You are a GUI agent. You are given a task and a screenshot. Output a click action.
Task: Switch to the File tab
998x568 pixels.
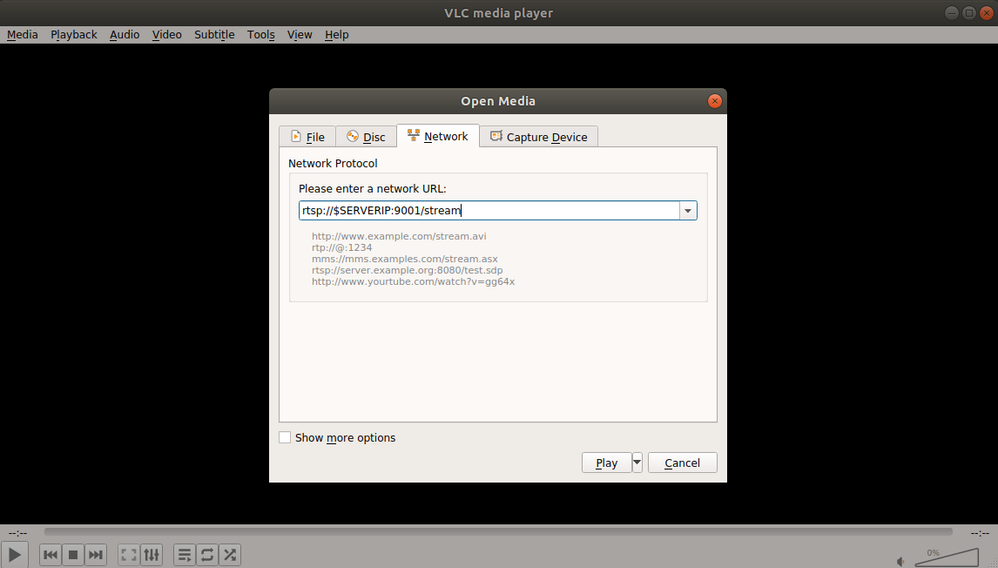pyautogui.click(x=307, y=137)
